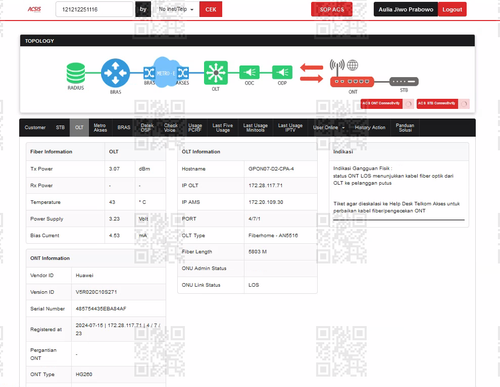Click the red bidirectional arrows icon
500x387 pixels.
tap(312, 73)
